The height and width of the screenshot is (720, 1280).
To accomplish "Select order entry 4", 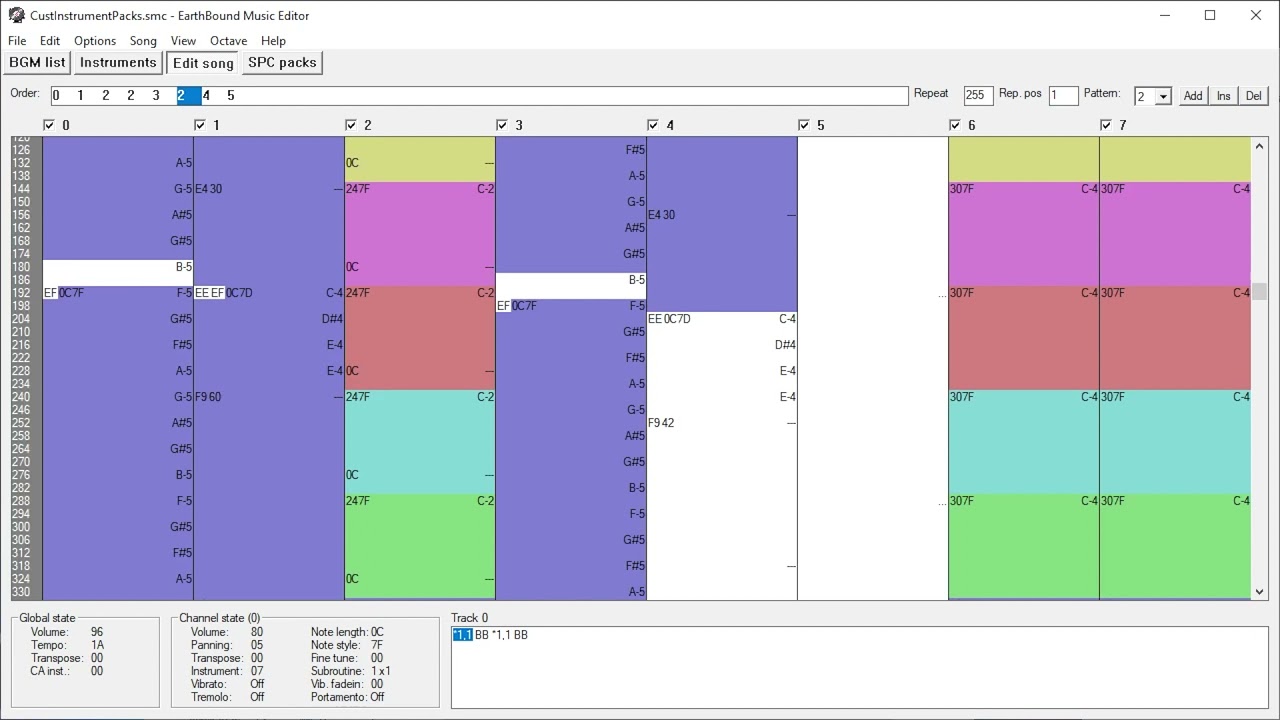I will [x=206, y=96].
